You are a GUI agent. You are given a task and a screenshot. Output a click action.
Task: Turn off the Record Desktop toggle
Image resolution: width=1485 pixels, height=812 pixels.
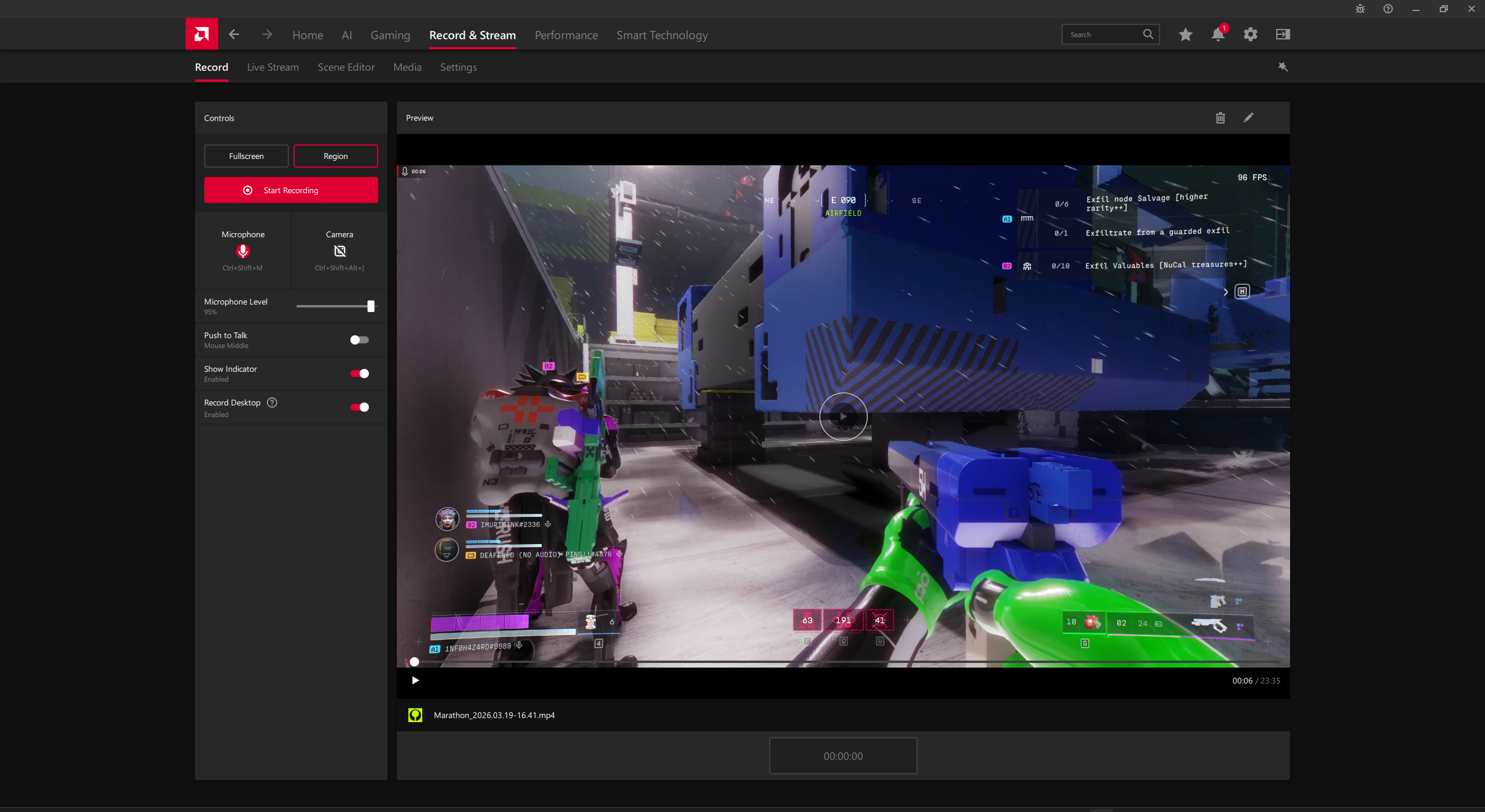[359, 407]
